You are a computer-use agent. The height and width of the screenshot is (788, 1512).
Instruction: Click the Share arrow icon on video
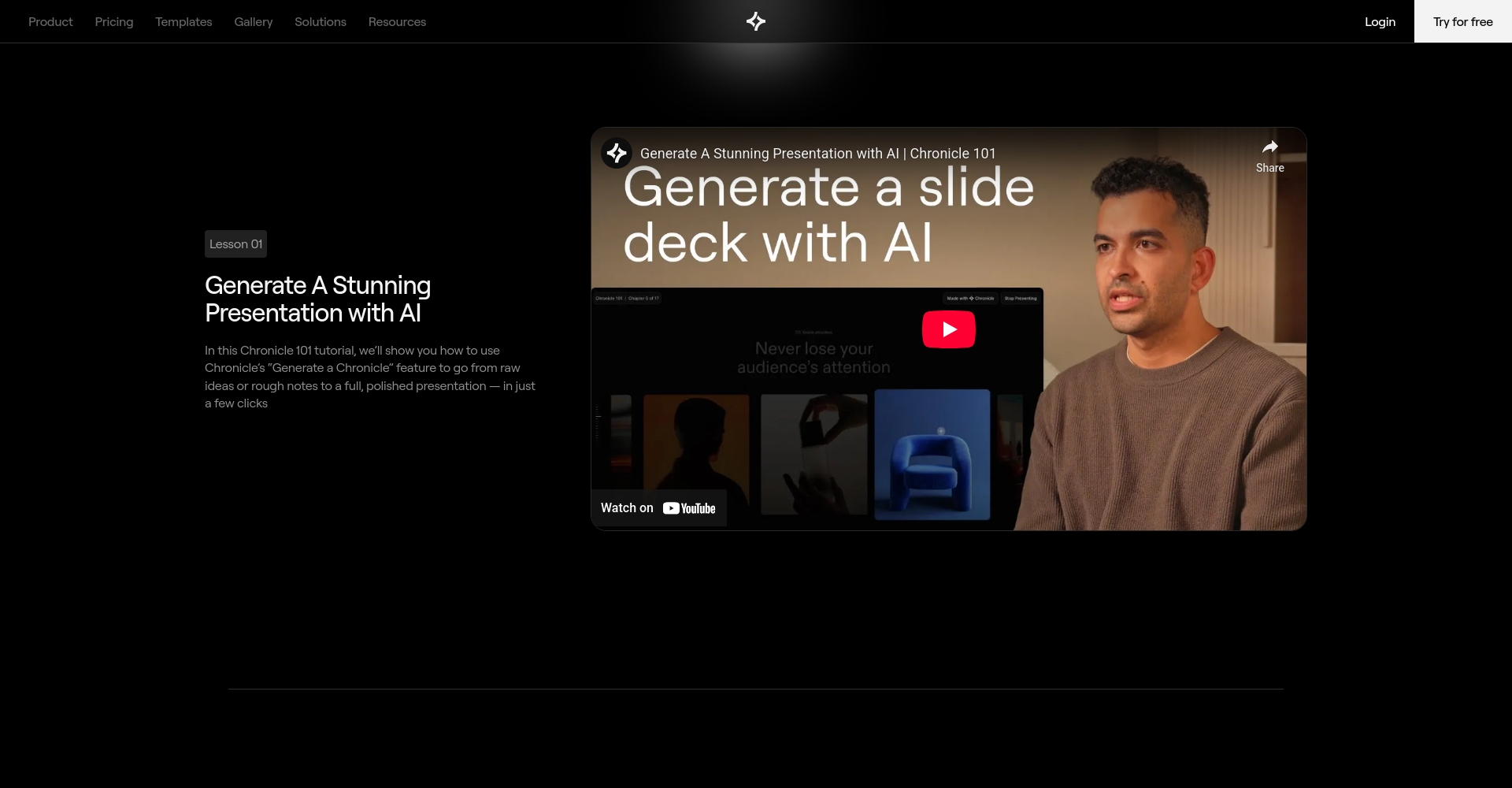(1269, 147)
